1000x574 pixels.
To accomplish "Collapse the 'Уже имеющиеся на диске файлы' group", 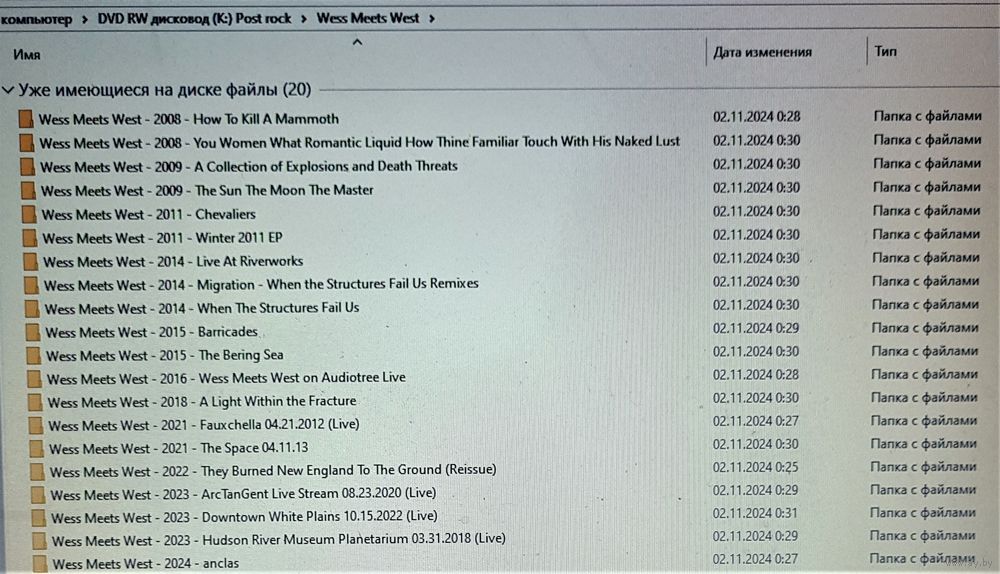I will (x=8, y=90).
